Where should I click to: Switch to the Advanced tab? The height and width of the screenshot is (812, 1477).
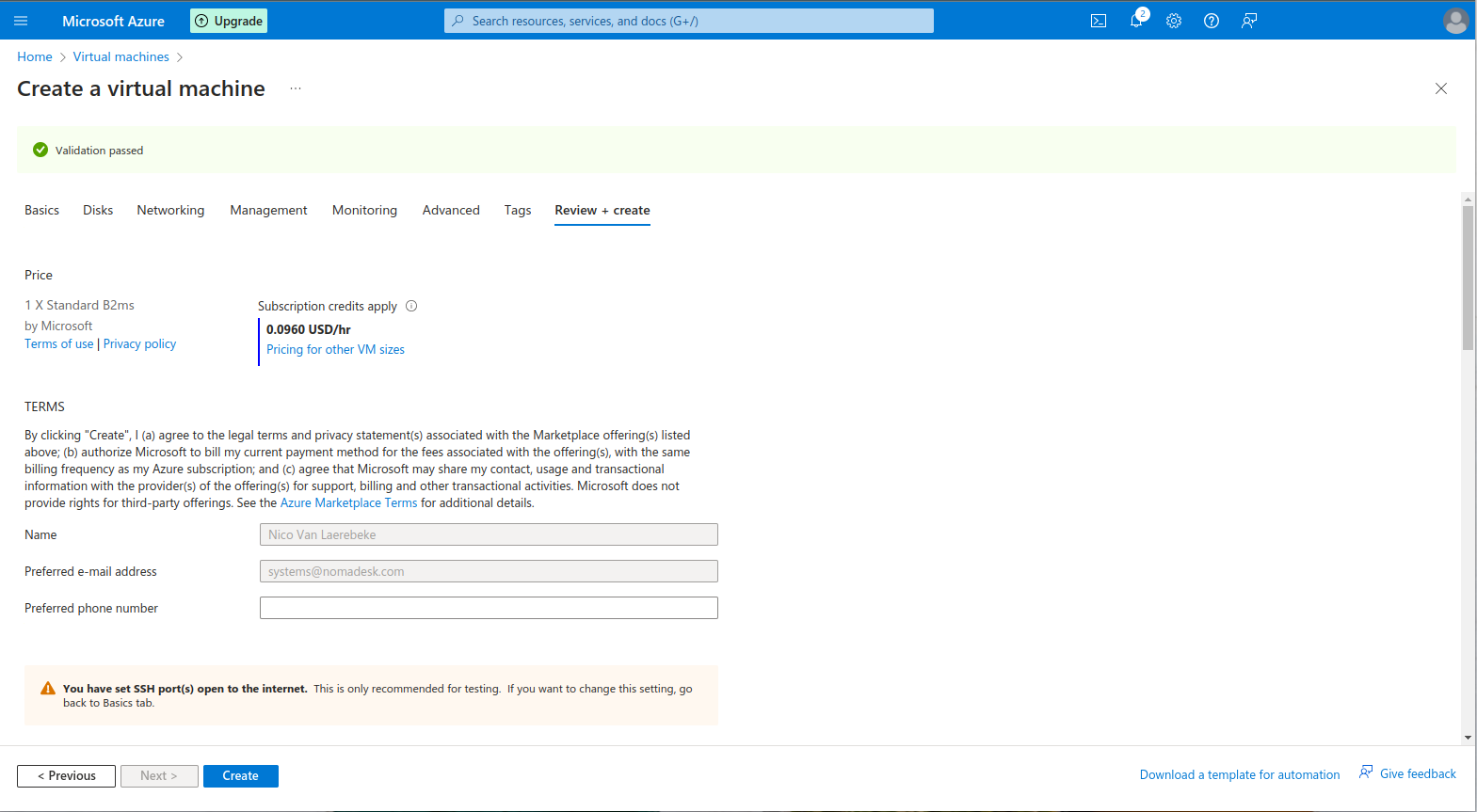pyautogui.click(x=451, y=210)
